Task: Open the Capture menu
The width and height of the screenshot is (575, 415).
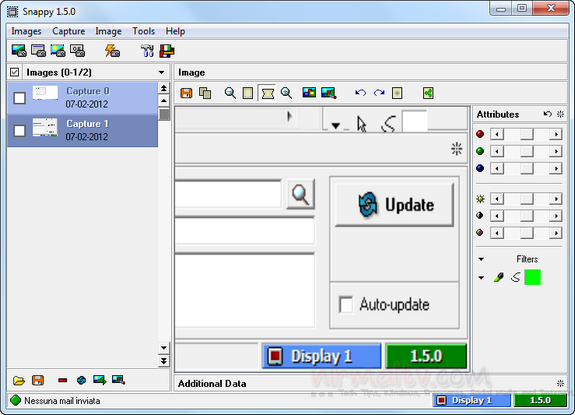Action: [x=69, y=31]
